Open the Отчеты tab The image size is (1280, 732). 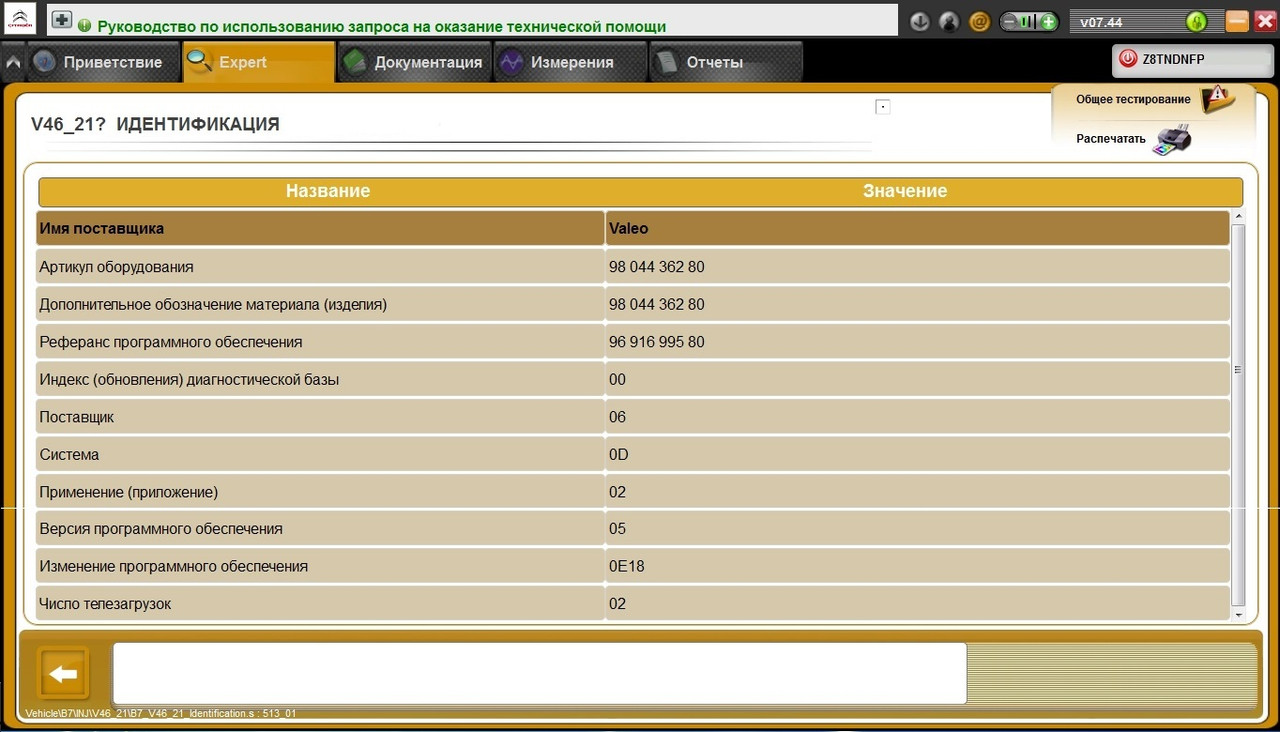[x=726, y=62]
